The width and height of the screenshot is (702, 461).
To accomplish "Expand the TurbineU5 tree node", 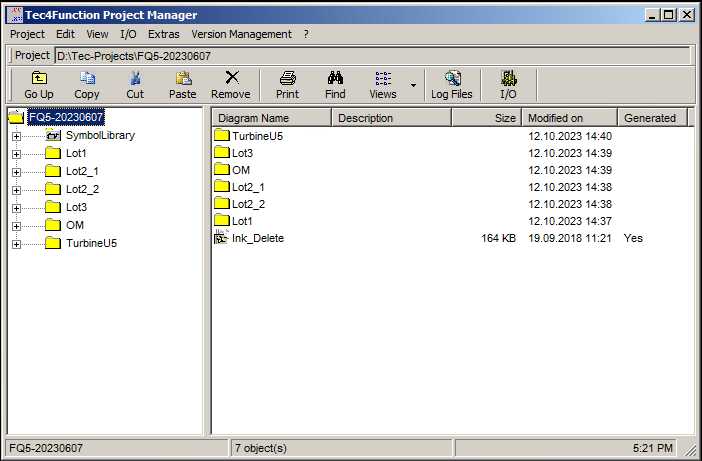I will click(16, 244).
